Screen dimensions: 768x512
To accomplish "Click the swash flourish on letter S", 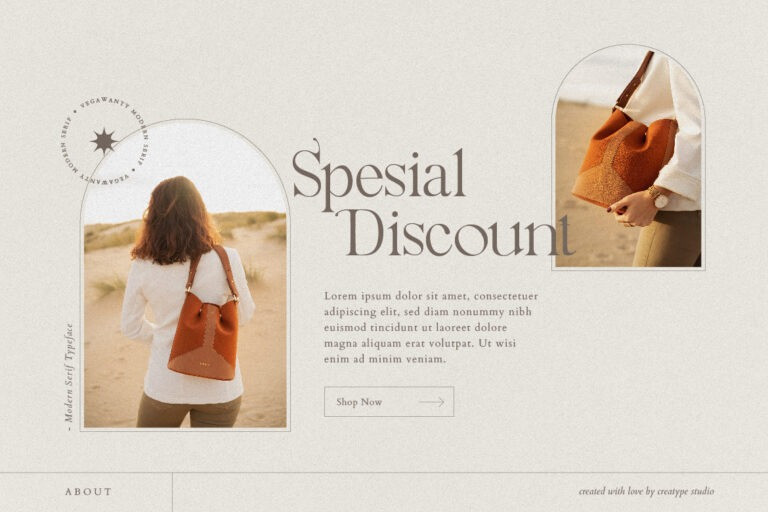I will [x=315, y=146].
